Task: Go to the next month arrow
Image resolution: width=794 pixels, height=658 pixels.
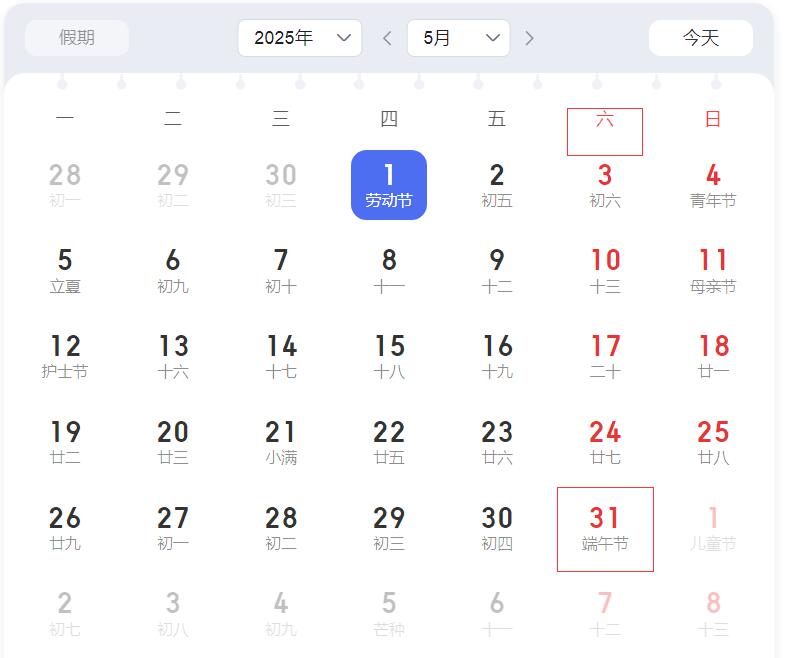Action: (529, 38)
